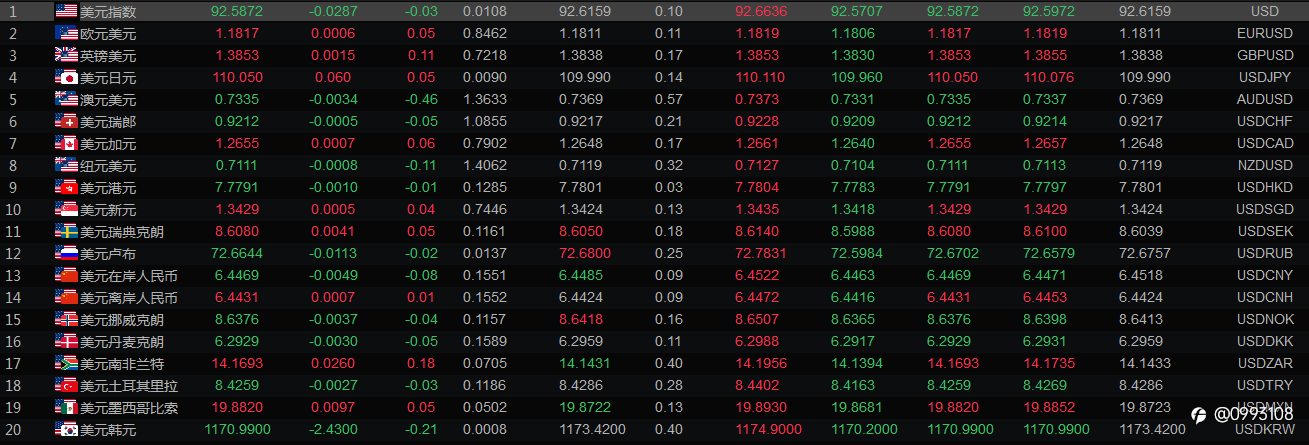Click the latest price 92.5872
This screenshot has height=445, width=1309.
[237, 12]
